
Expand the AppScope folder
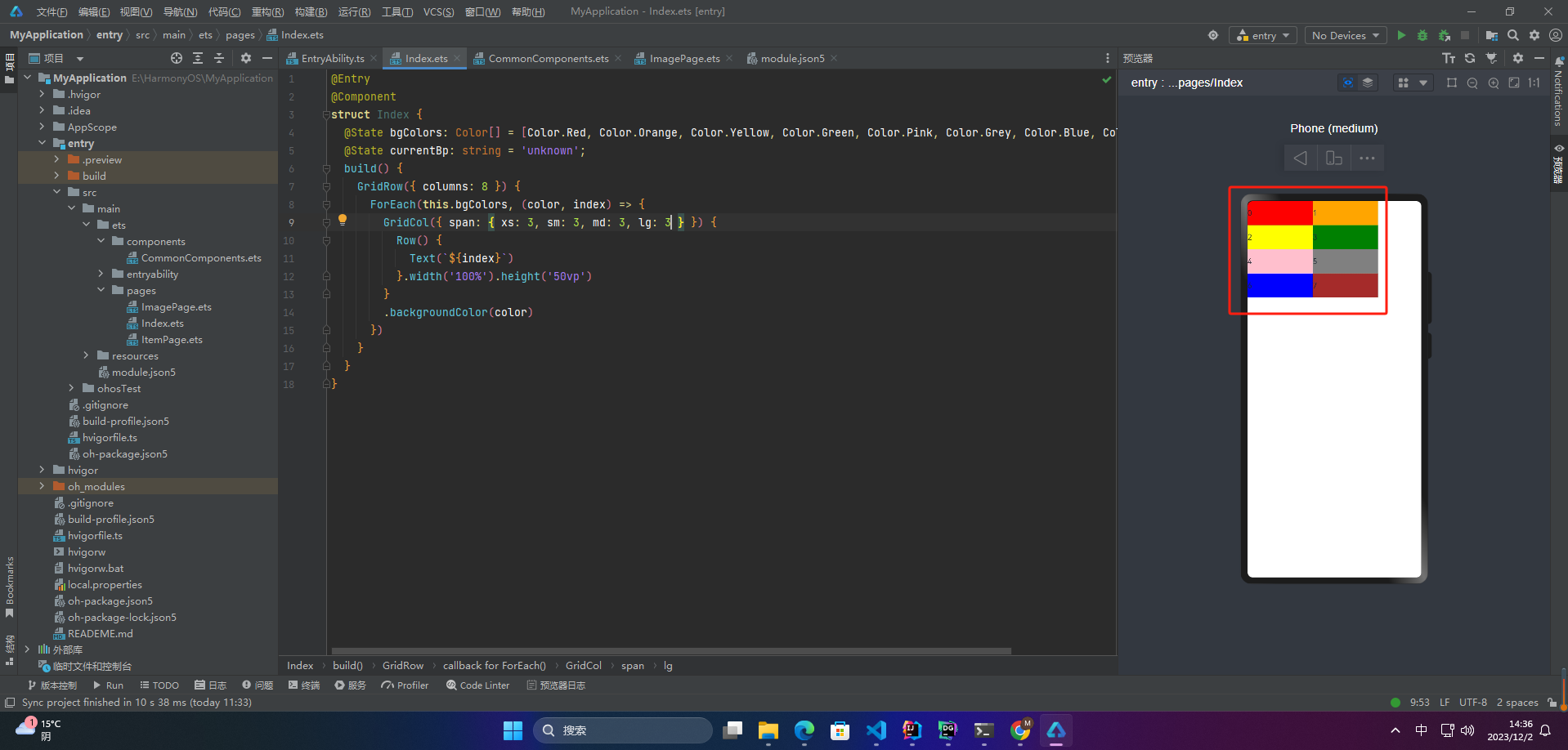coord(43,127)
